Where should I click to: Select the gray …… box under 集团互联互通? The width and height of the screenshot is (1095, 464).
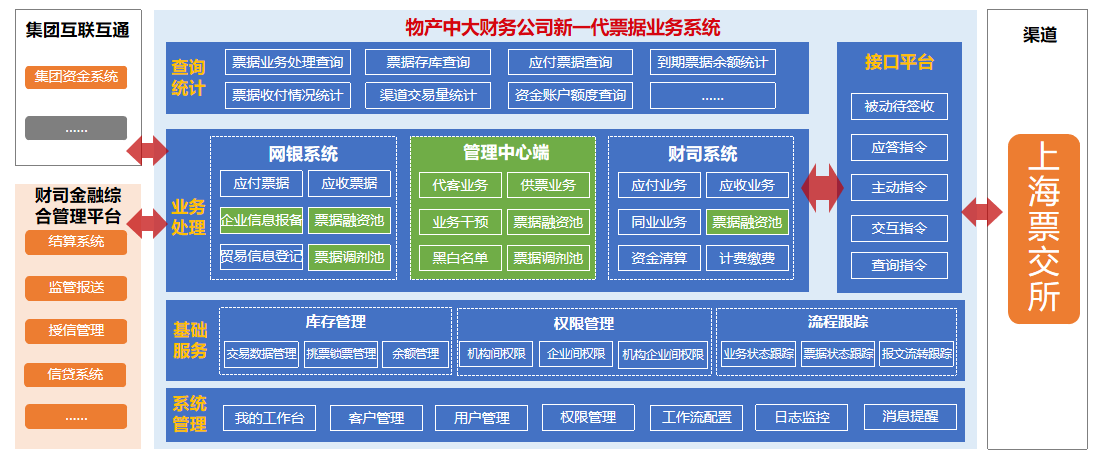coord(76,129)
